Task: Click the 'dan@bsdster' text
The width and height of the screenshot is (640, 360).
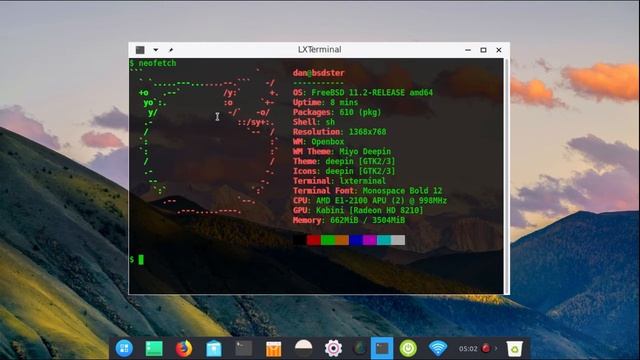Action: (318, 73)
